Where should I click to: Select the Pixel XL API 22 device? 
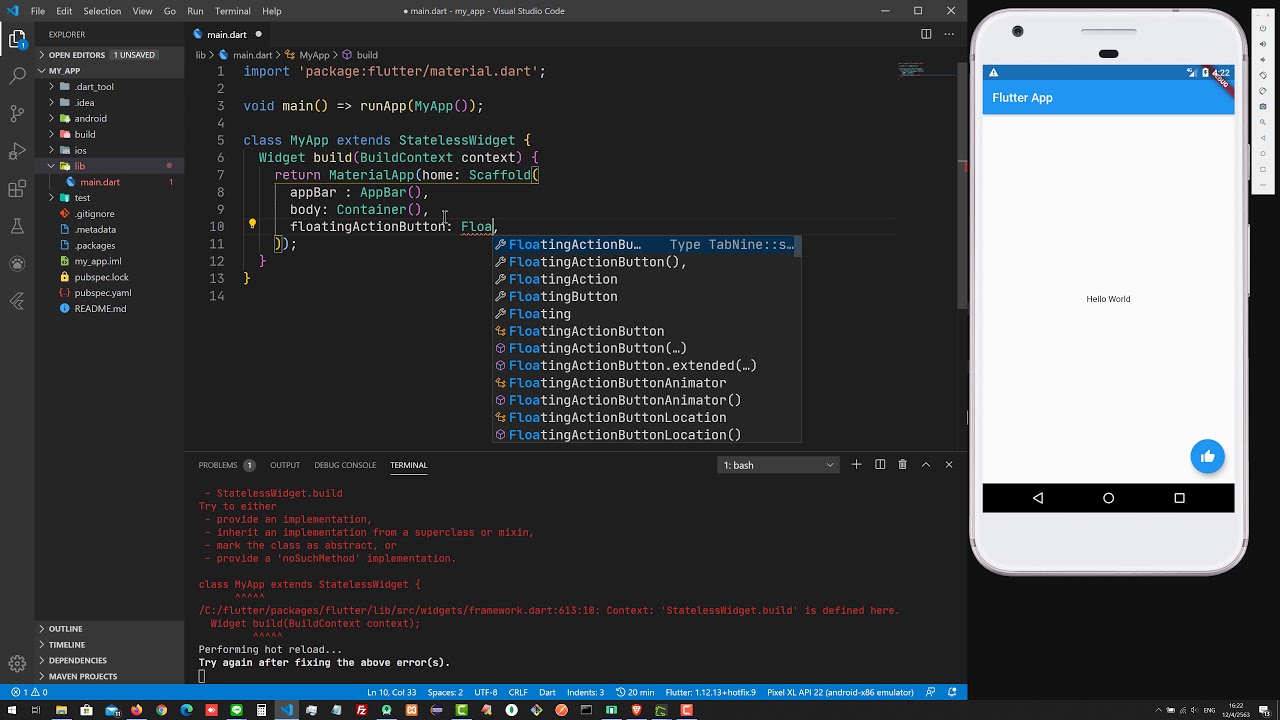click(840, 692)
